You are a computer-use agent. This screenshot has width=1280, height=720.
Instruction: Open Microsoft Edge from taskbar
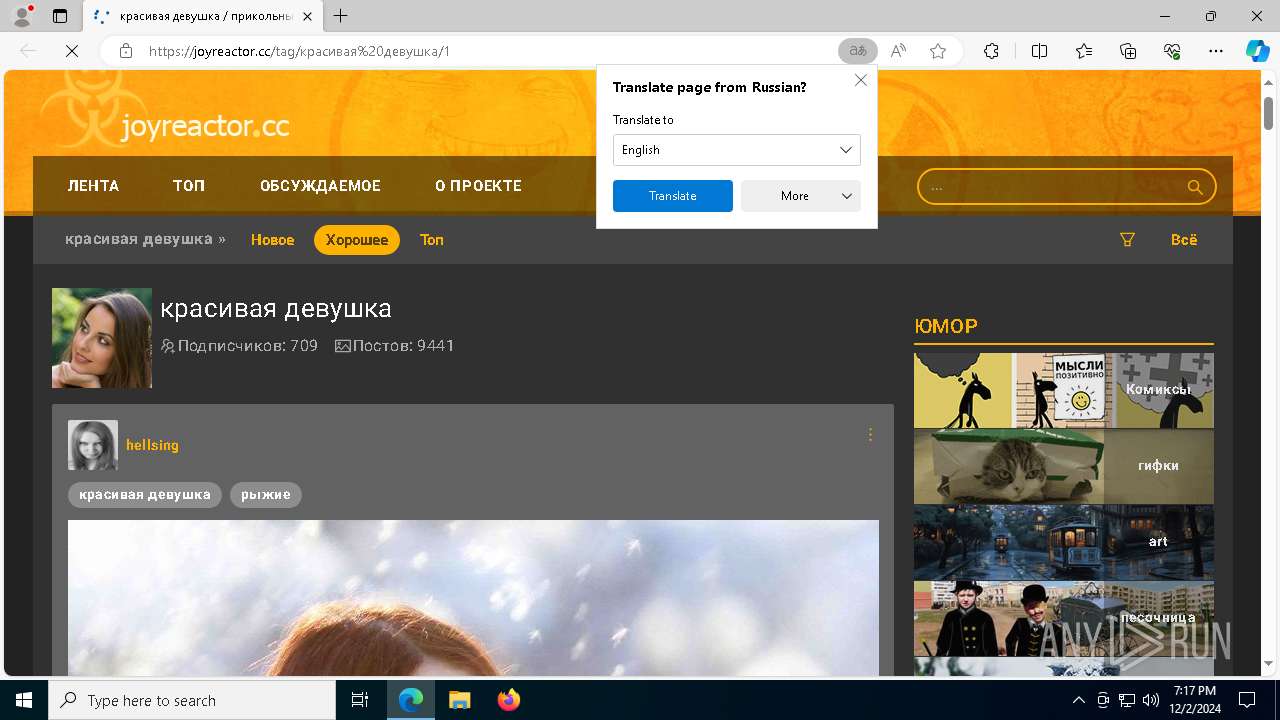pyautogui.click(x=411, y=700)
